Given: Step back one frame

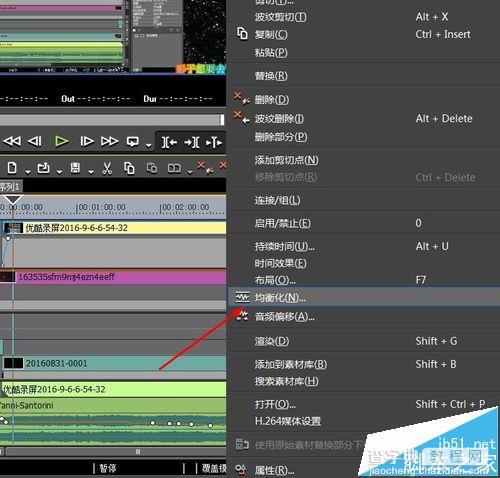Looking at the screenshot, I should tap(35, 142).
